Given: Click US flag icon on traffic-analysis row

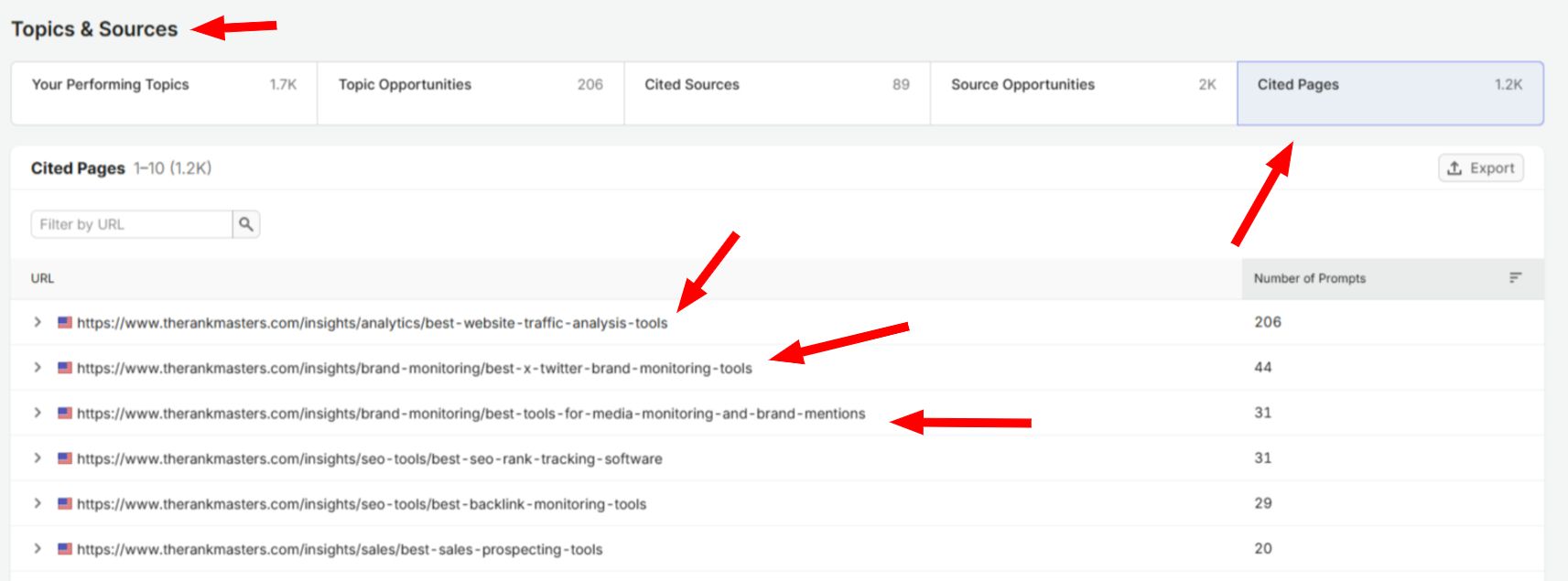Looking at the screenshot, I should (65, 322).
